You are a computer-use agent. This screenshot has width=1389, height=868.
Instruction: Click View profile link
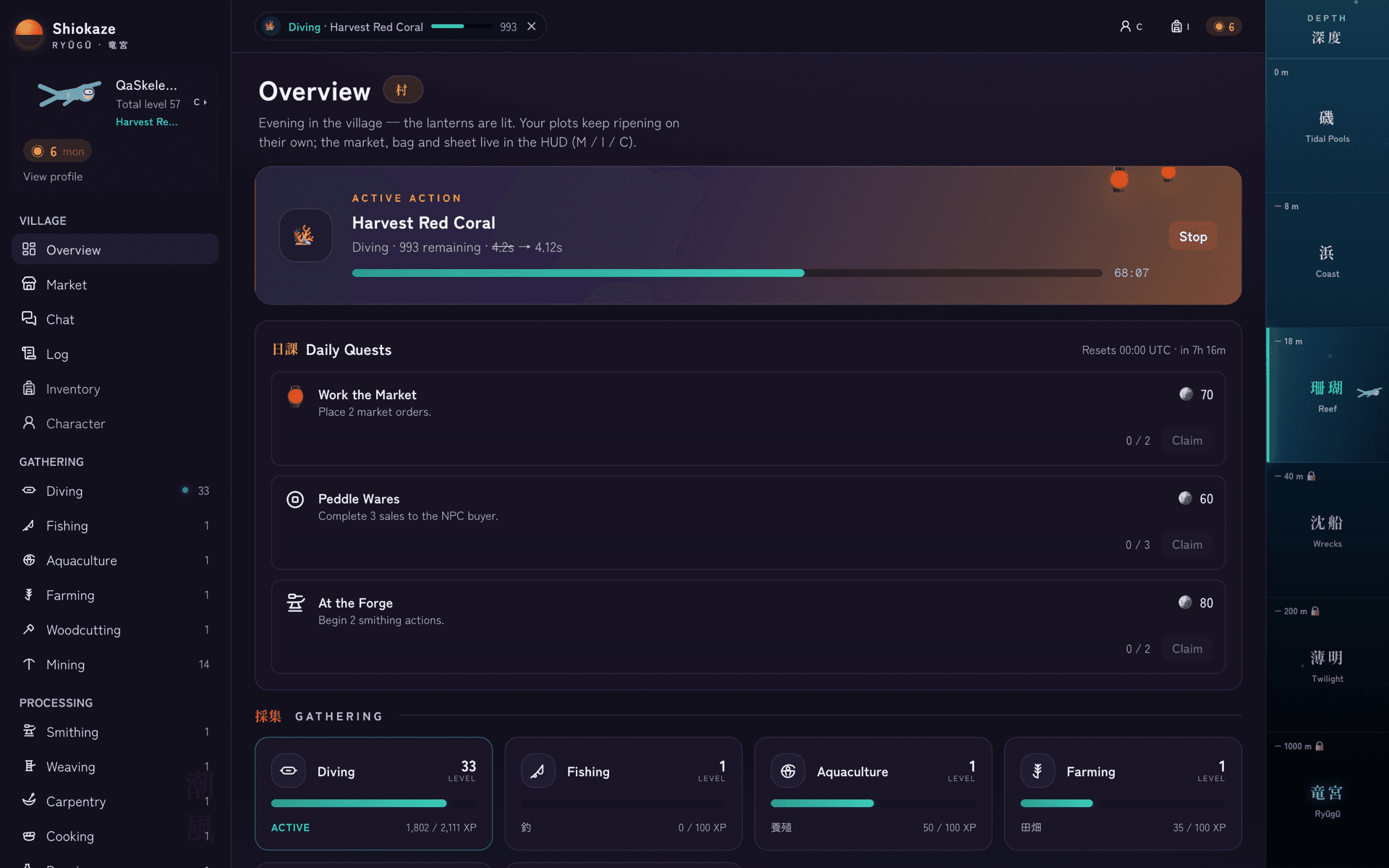[53, 176]
